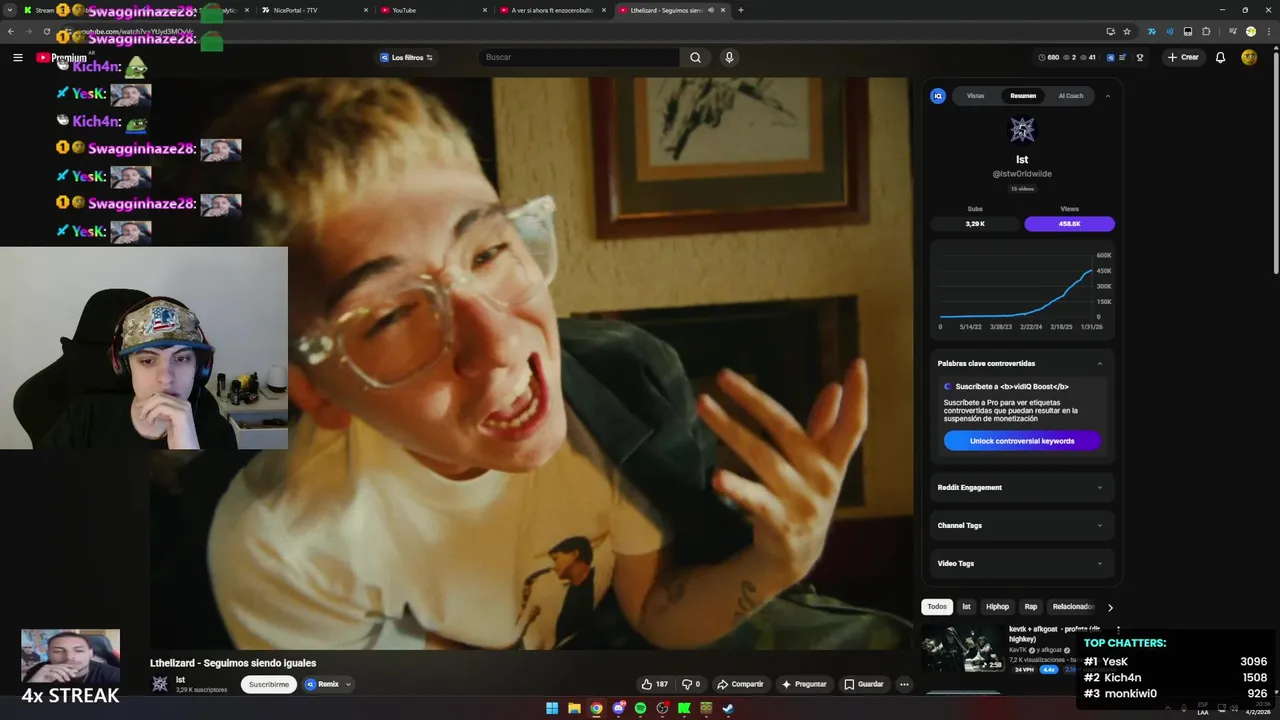Click the browser back arrow

click(11, 32)
